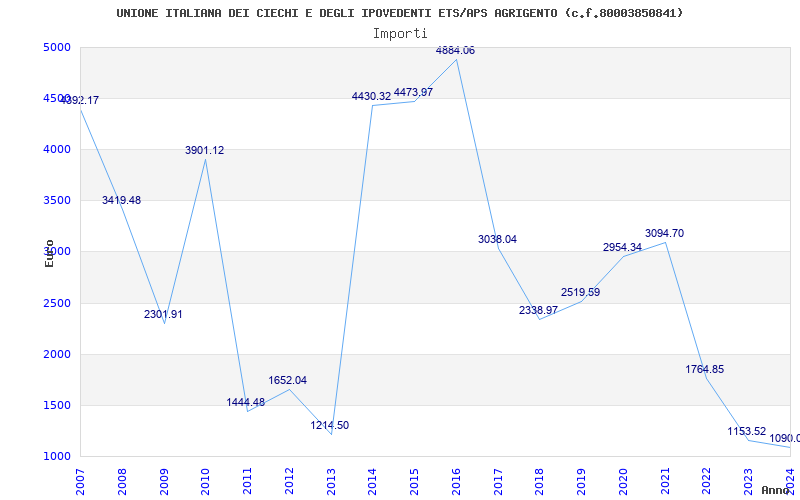Viewport: 800px width, 500px height.
Task: Click the 2010 x-axis year label
Action: [206, 482]
